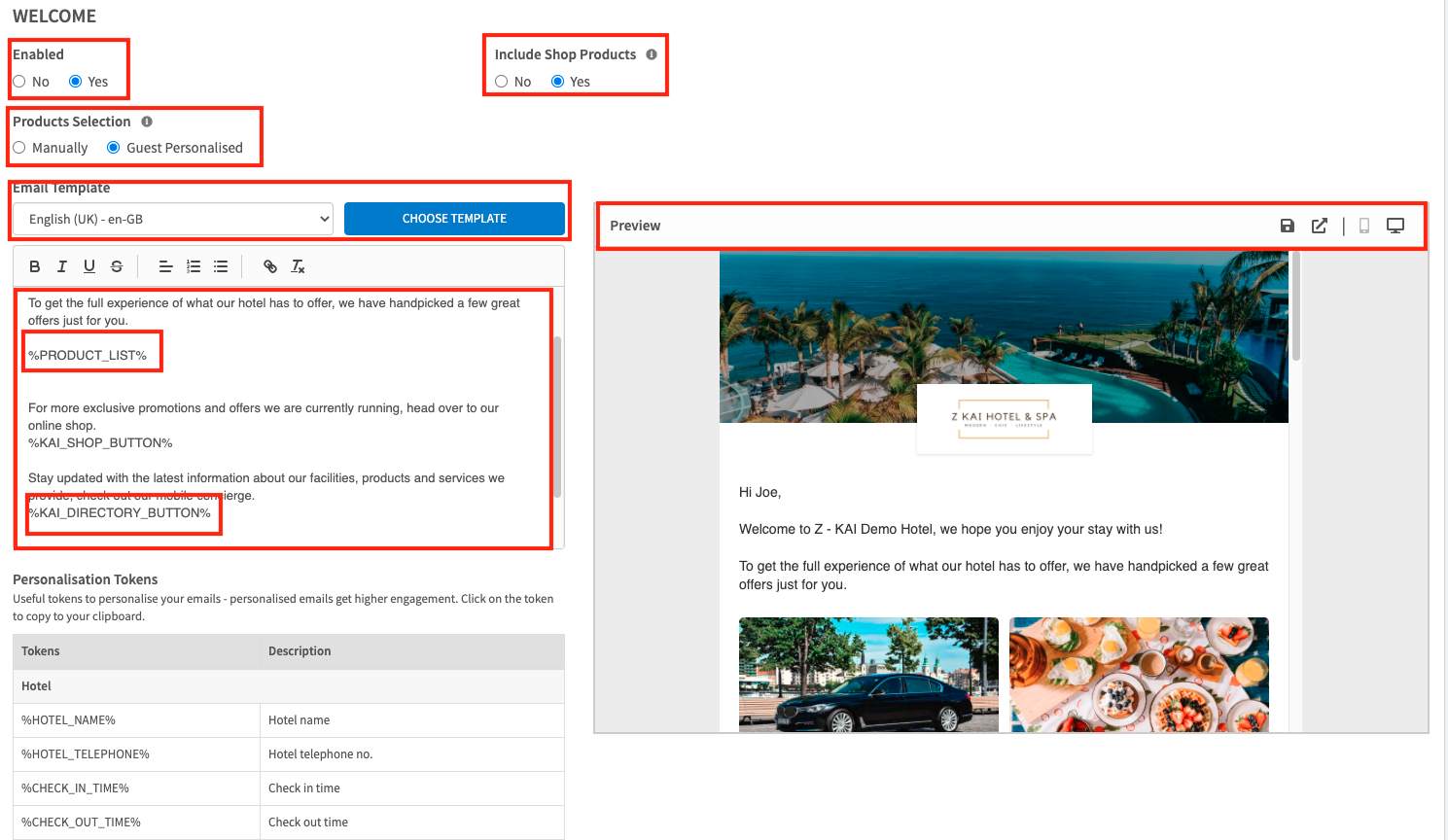Click the insert link icon
The width and height of the screenshot is (1448, 840).
click(x=270, y=266)
